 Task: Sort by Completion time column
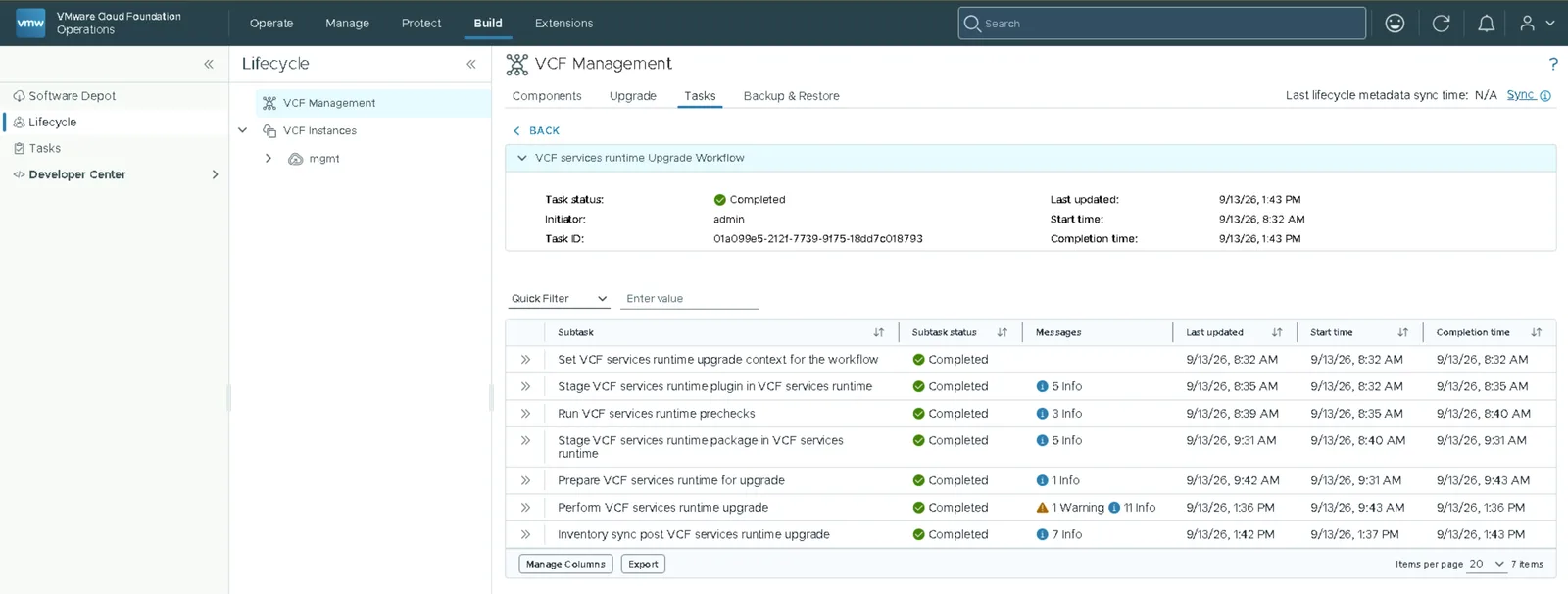click(x=1536, y=332)
